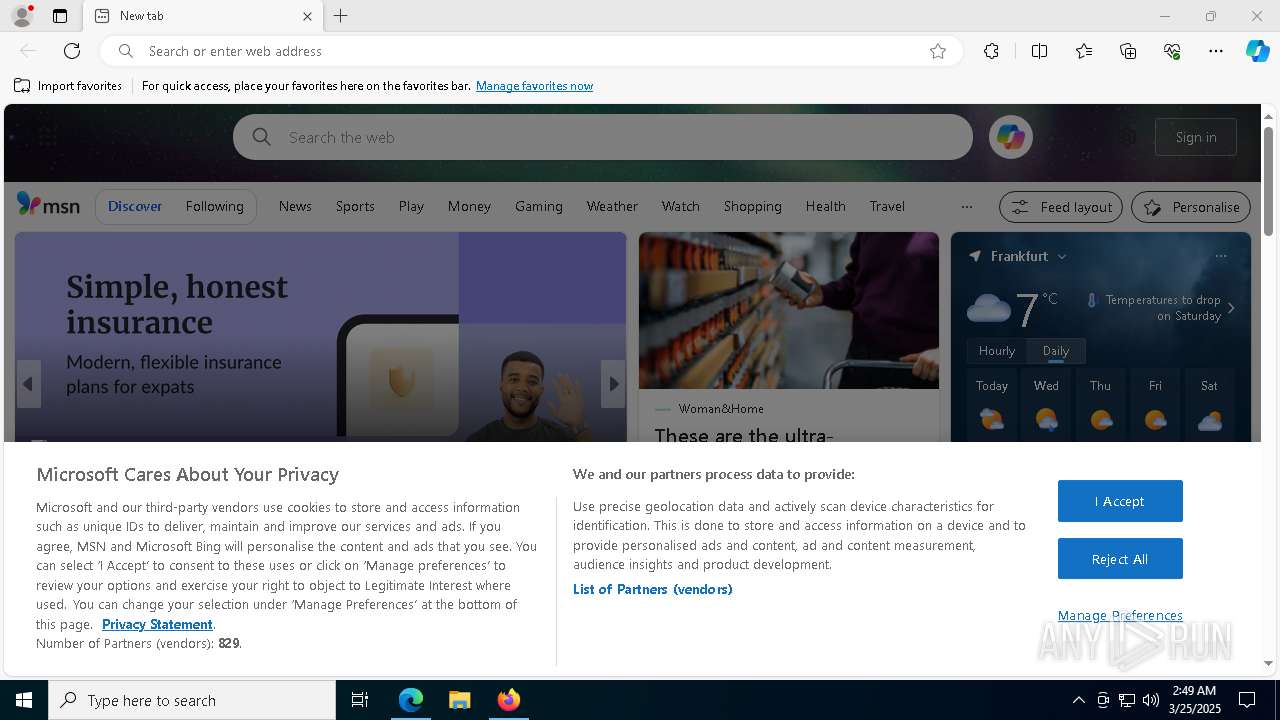
Task: Select the Following tab
Action: click(214, 206)
